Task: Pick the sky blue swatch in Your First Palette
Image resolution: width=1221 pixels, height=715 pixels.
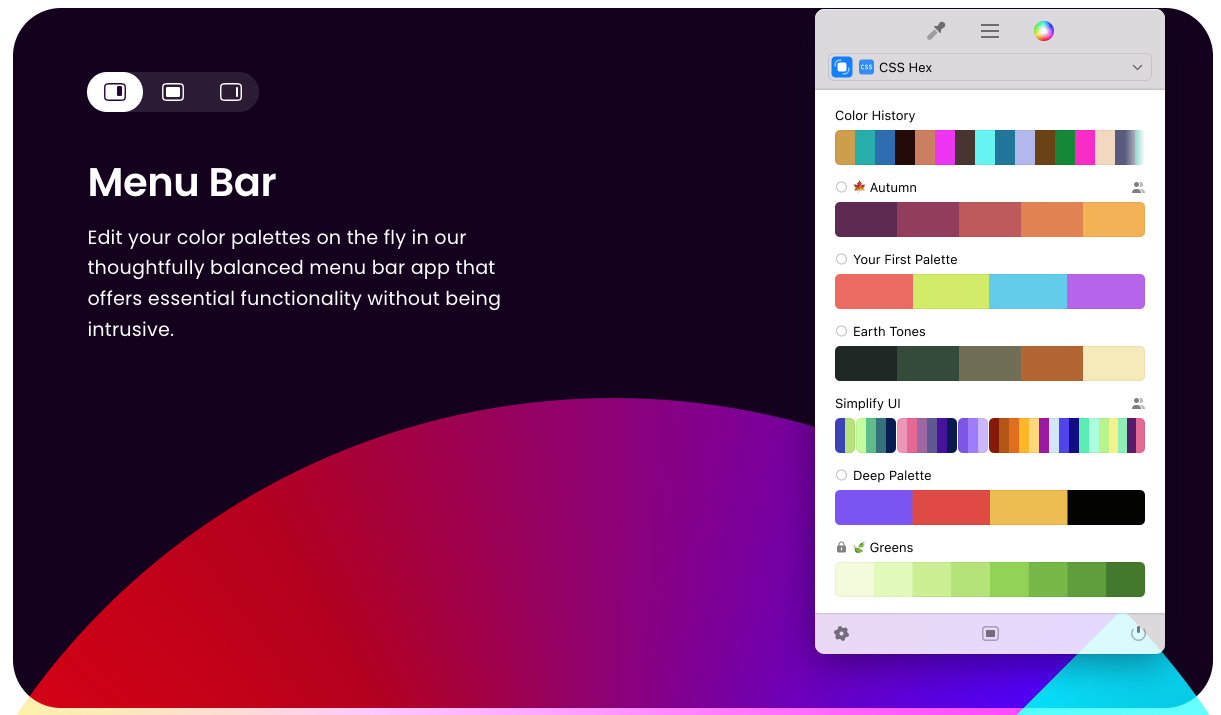Action: pyautogui.click(x=1028, y=291)
